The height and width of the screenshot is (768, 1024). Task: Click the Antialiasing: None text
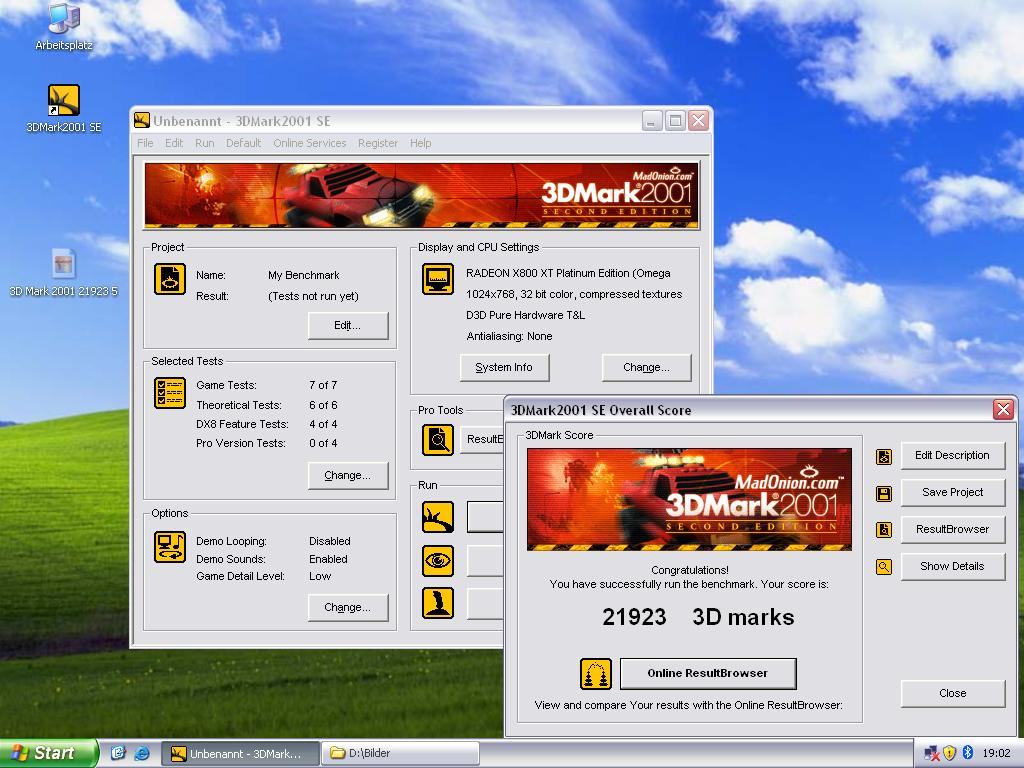coord(509,336)
